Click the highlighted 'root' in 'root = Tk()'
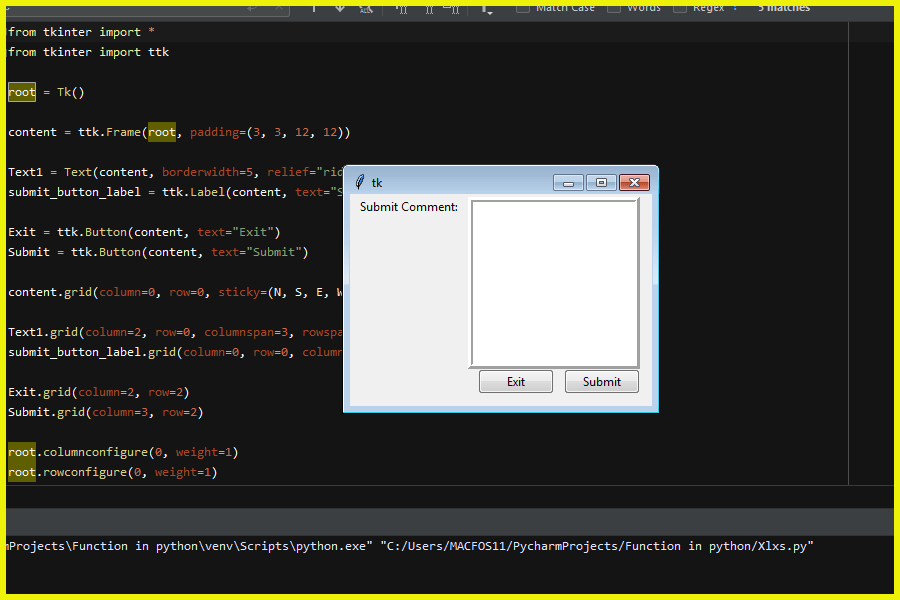 tap(22, 92)
